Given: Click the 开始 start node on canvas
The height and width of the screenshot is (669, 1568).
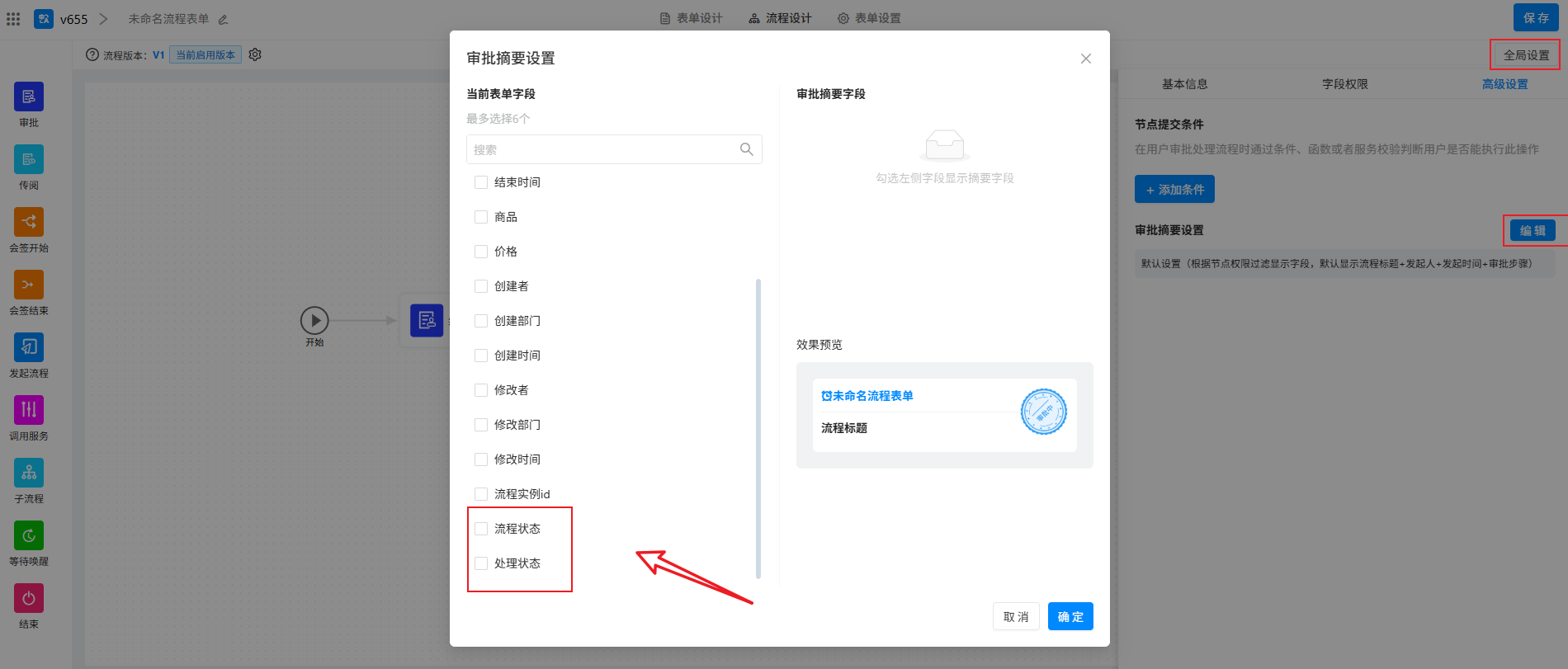Looking at the screenshot, I should [314, 320].
